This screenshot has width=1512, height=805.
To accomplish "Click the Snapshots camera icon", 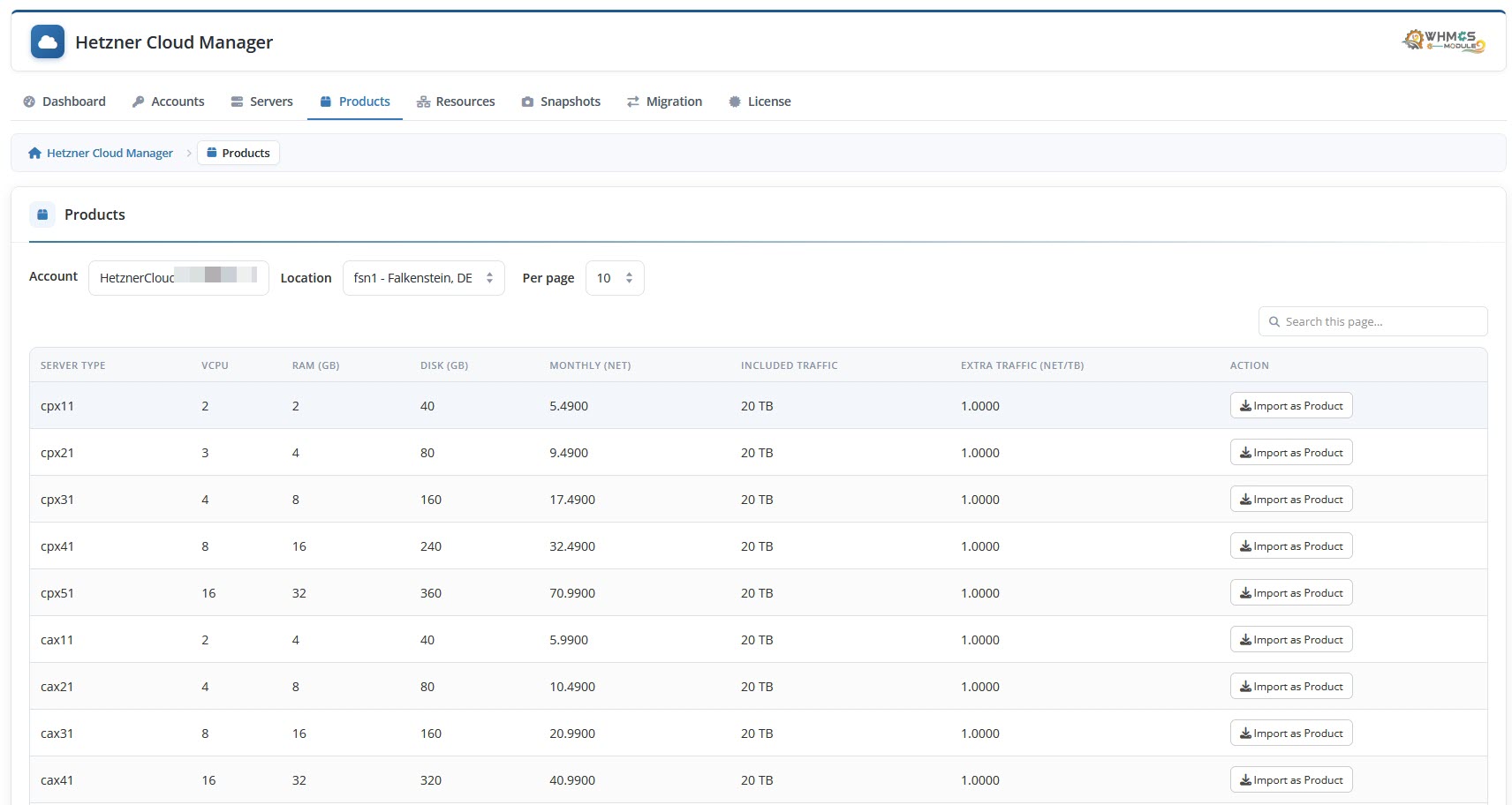I will coord(527,102).
